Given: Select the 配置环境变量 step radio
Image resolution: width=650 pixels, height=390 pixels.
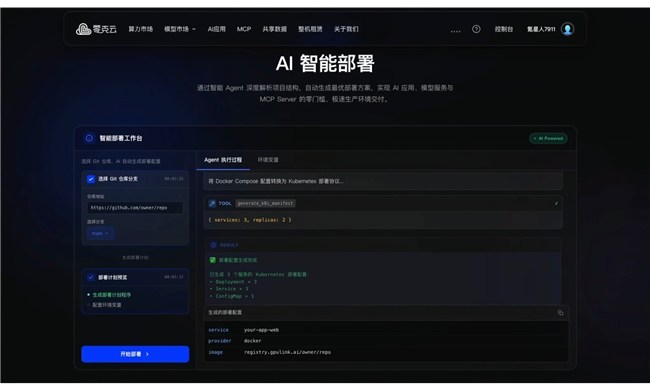Looking at the screenshot, I should [89, 305].
